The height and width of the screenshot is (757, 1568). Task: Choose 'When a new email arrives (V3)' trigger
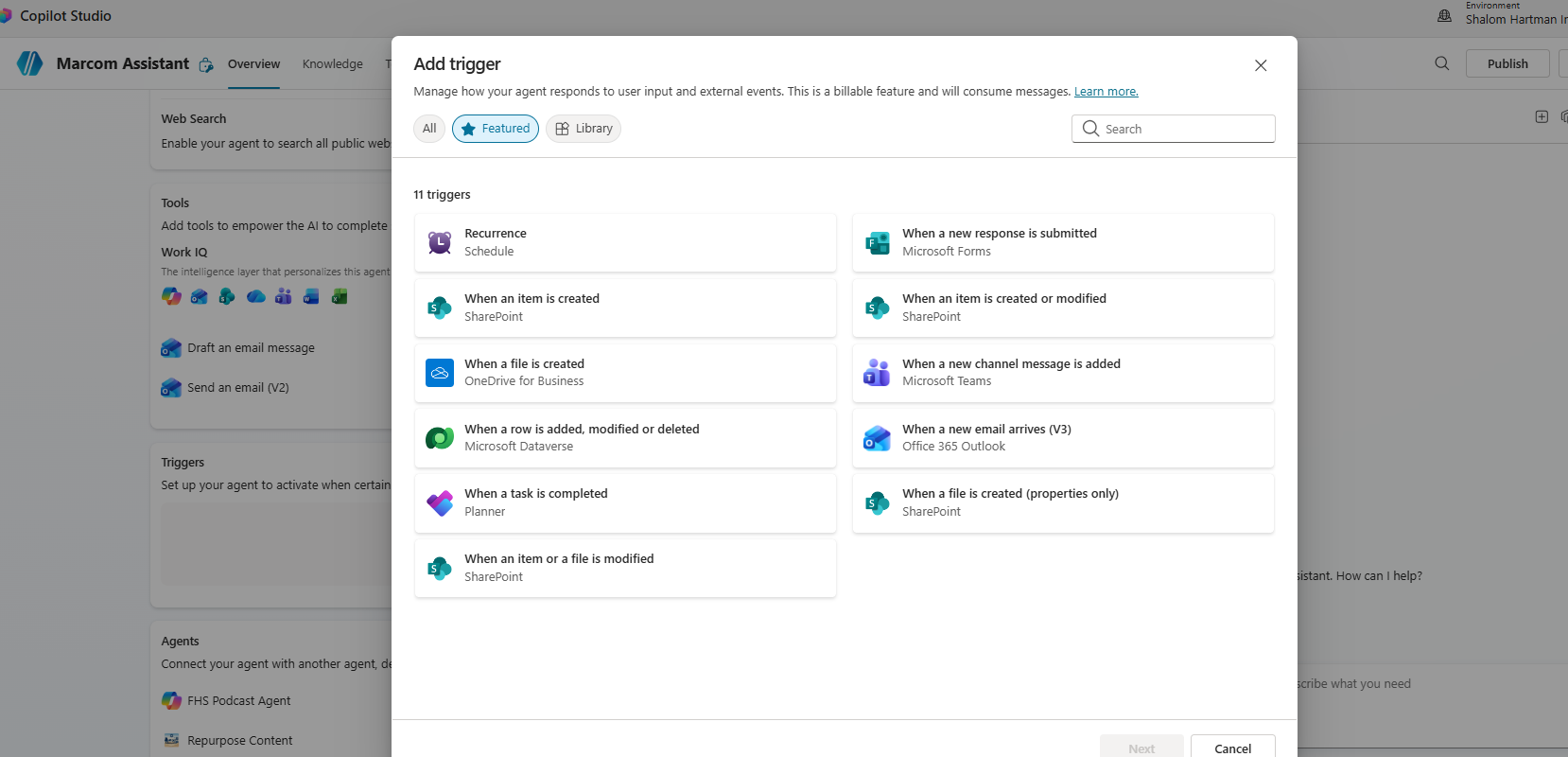1063,438
